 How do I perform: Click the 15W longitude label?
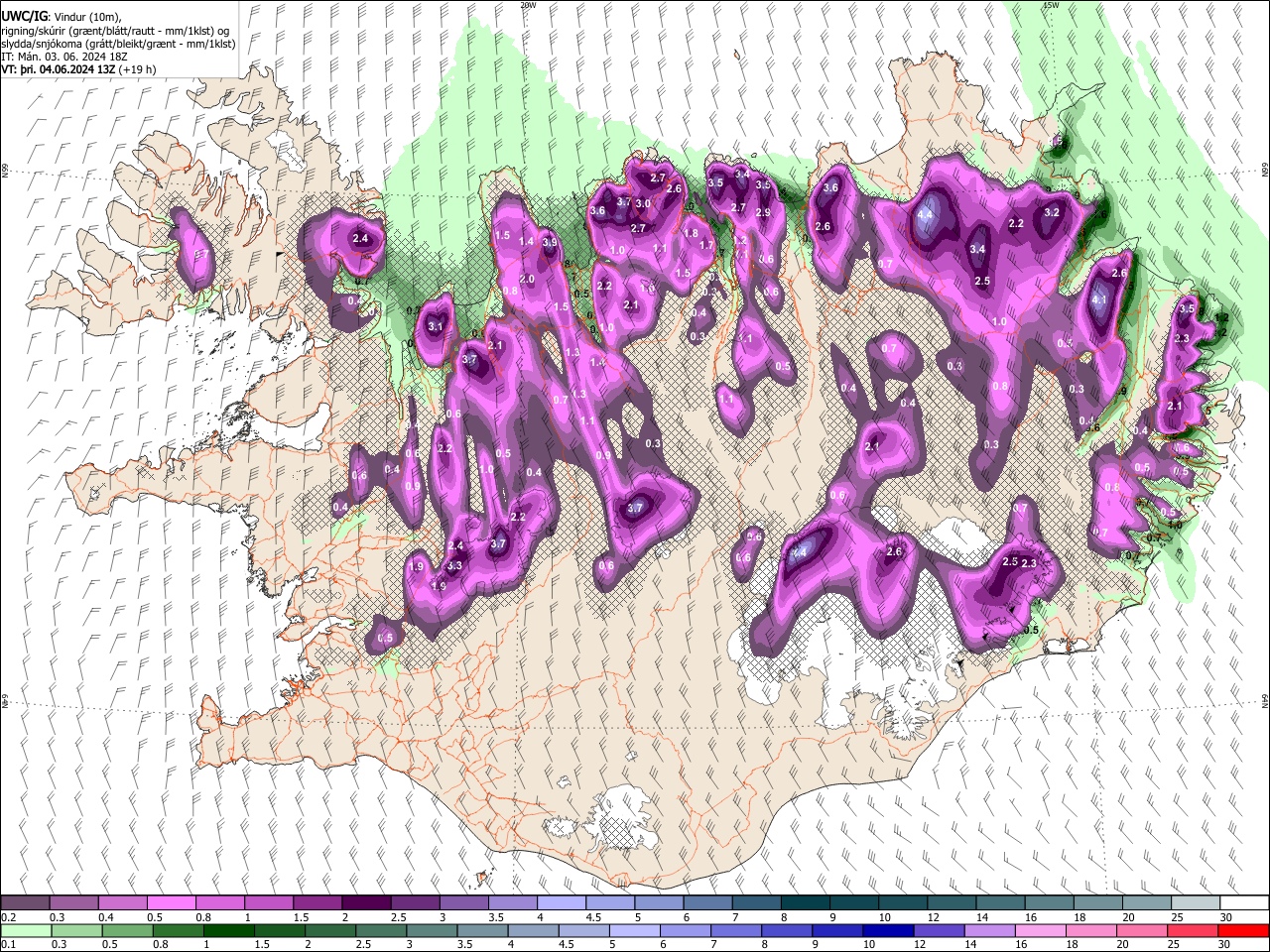[x=1050, y=5]
